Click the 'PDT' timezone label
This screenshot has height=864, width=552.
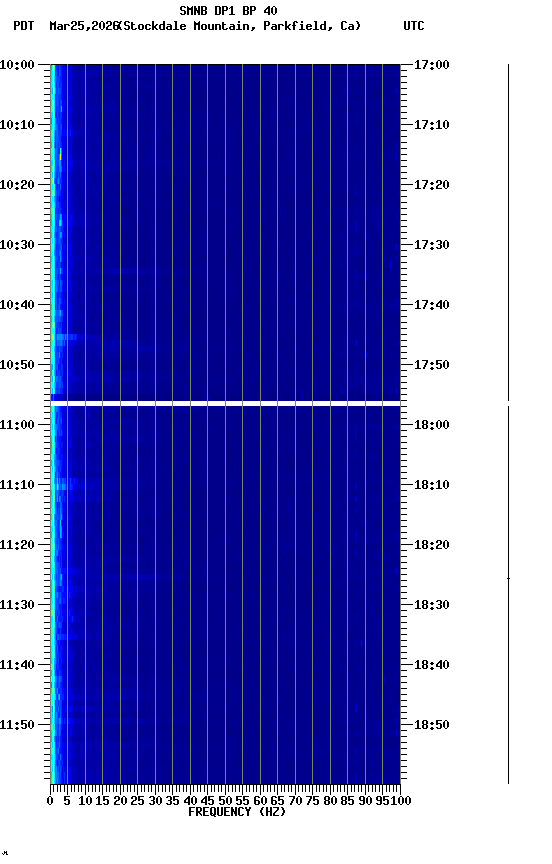tap(24, 26)
